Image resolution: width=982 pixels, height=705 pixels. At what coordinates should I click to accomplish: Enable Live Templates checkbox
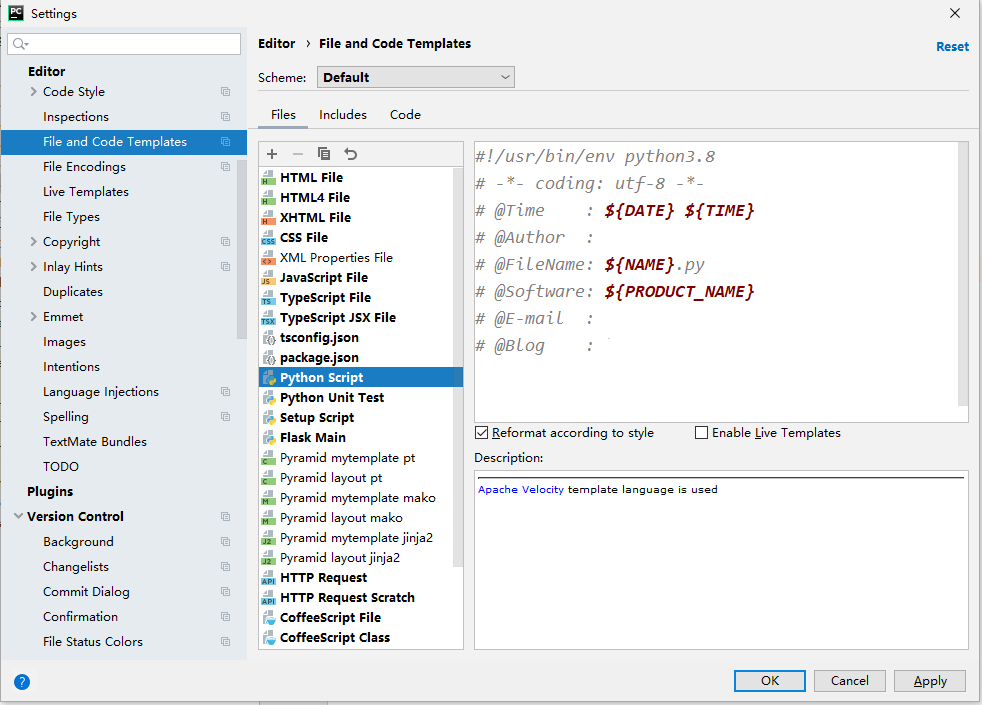(x=701, y=433)
